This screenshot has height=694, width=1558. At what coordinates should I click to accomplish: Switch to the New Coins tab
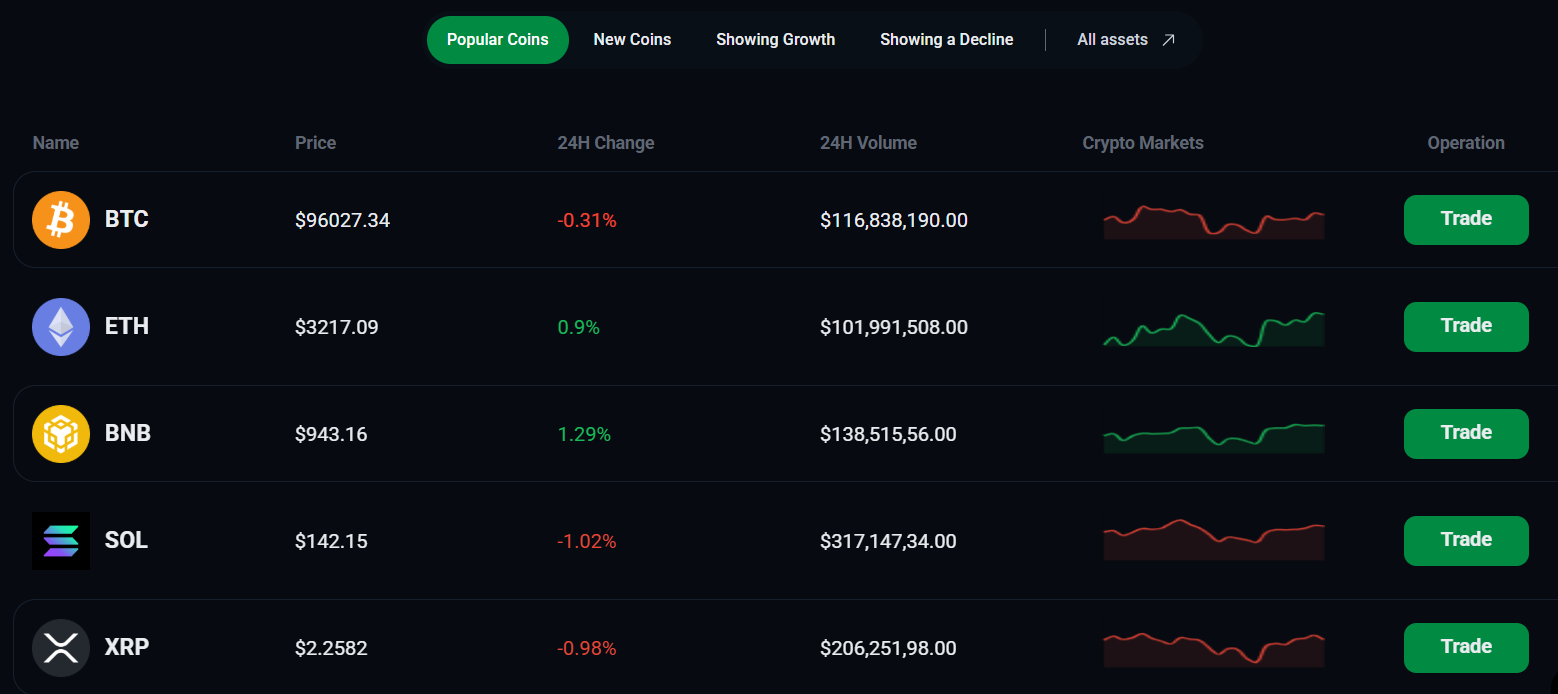click(632, 39)
